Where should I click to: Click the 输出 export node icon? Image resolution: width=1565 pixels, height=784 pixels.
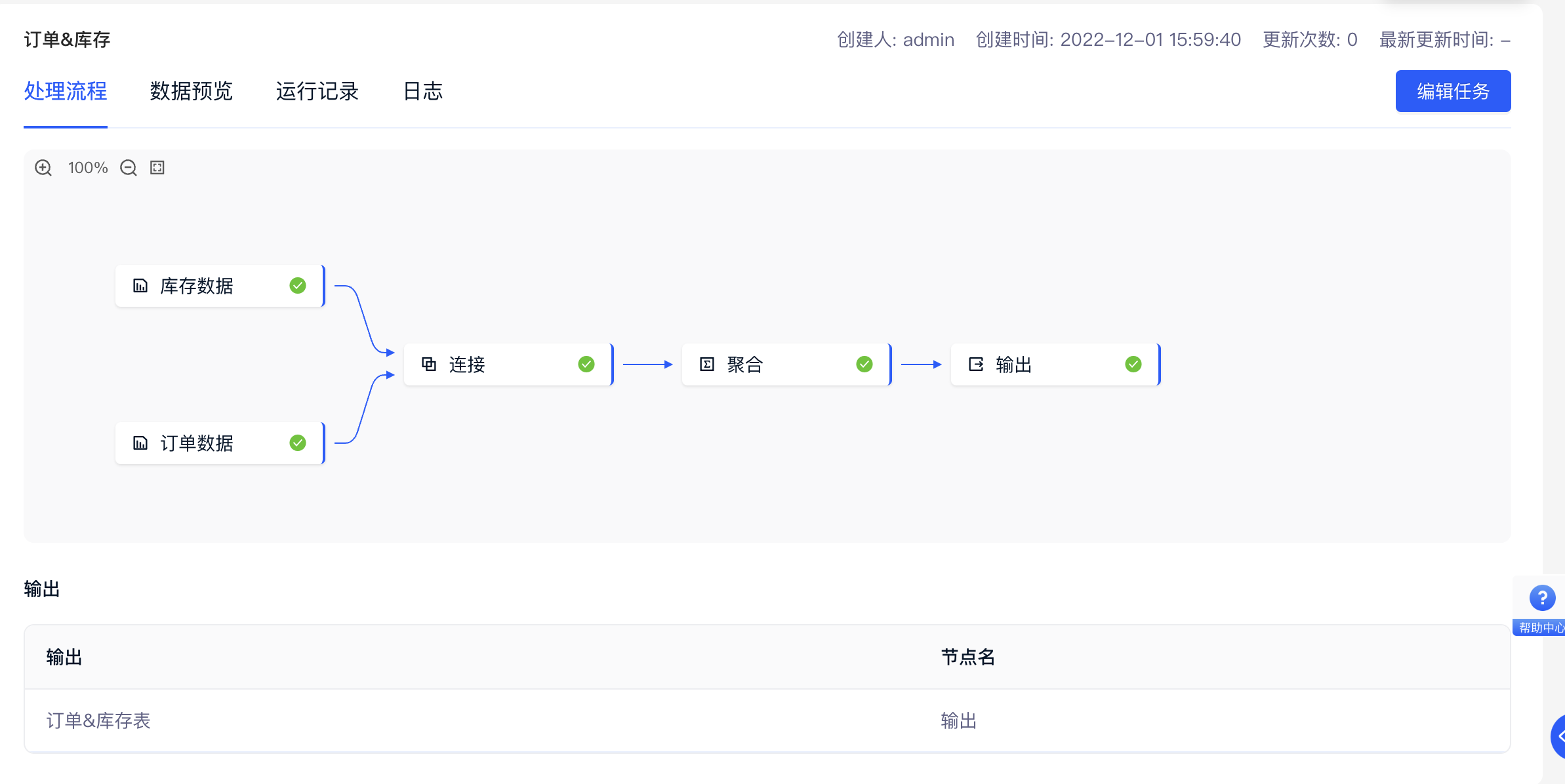[x=976, y=364]
